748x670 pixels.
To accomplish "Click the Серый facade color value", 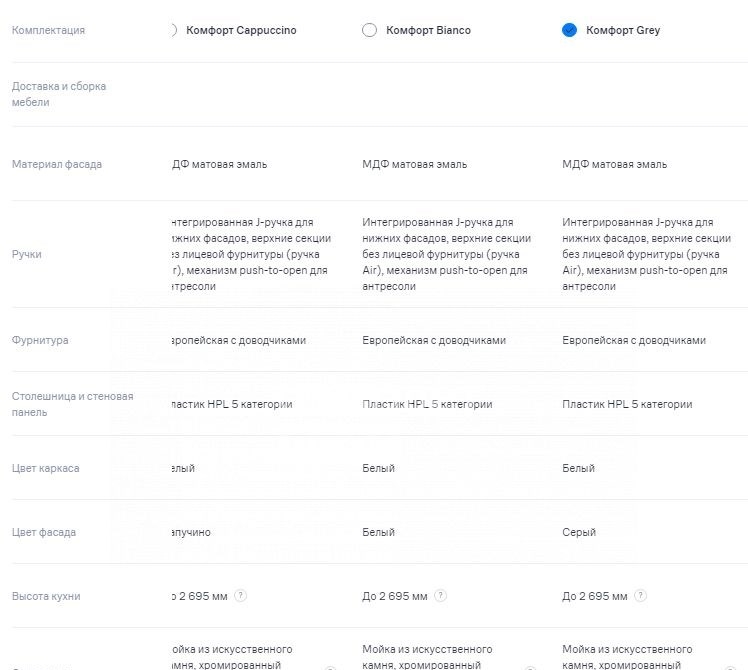I will coord(578,532).
